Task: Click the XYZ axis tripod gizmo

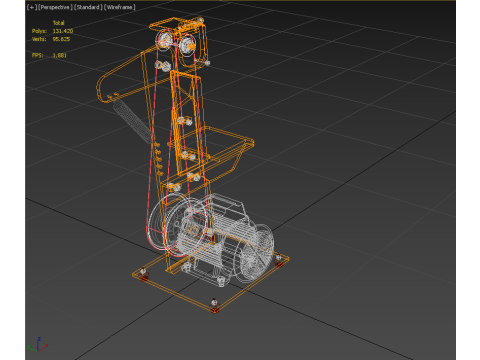Action: tap(38, 345)
